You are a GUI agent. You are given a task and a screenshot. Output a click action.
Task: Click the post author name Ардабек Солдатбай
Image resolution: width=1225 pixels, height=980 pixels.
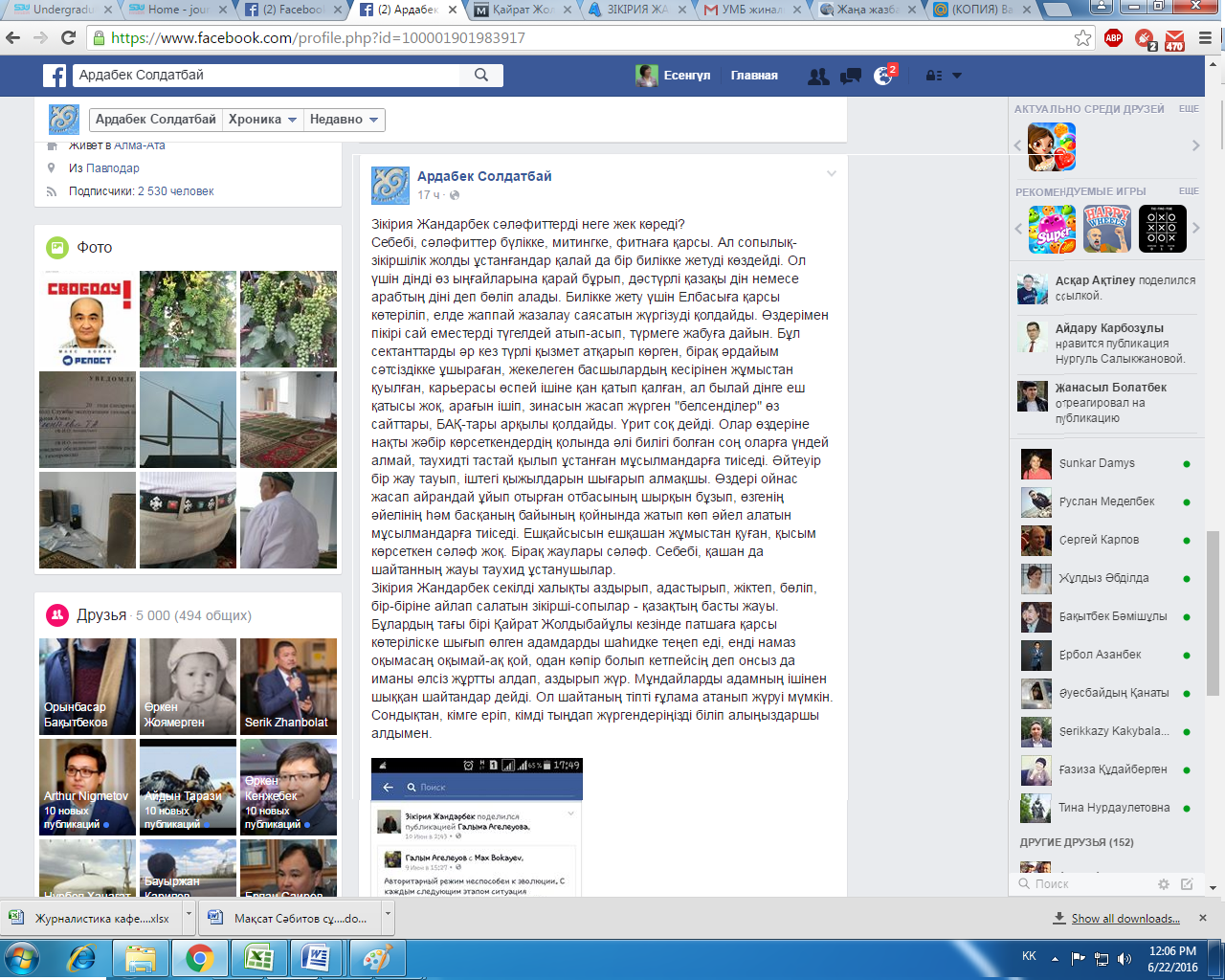[484, 176]
